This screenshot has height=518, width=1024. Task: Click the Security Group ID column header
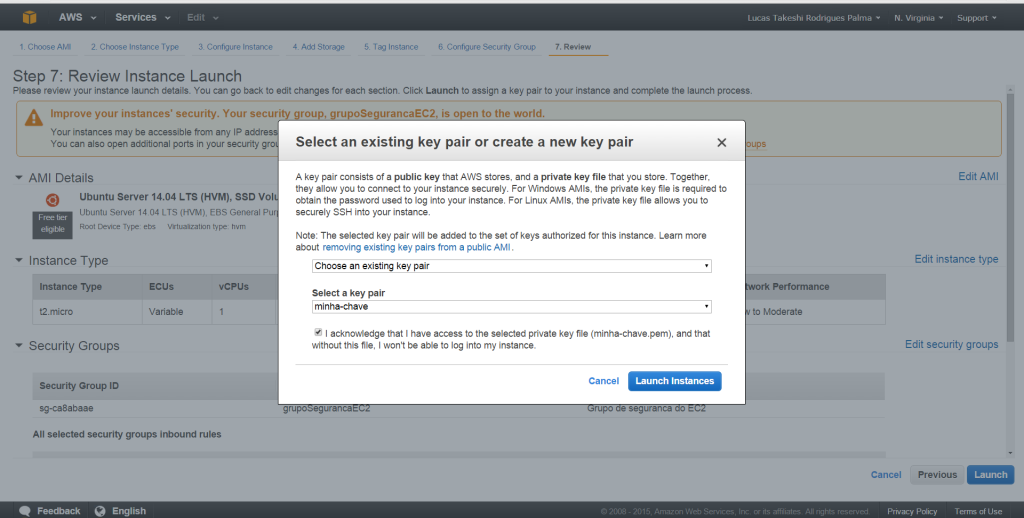[x=79, y=385]
